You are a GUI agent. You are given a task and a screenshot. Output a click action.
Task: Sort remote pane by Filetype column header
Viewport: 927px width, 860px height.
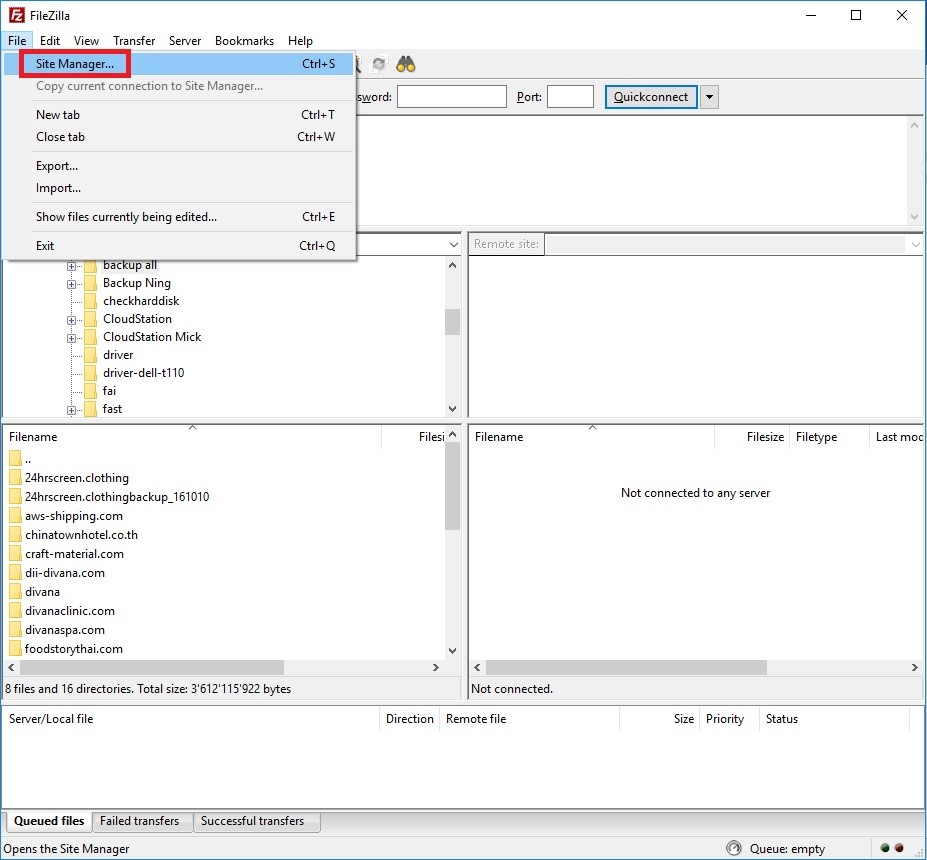click(x=829, y=437)
